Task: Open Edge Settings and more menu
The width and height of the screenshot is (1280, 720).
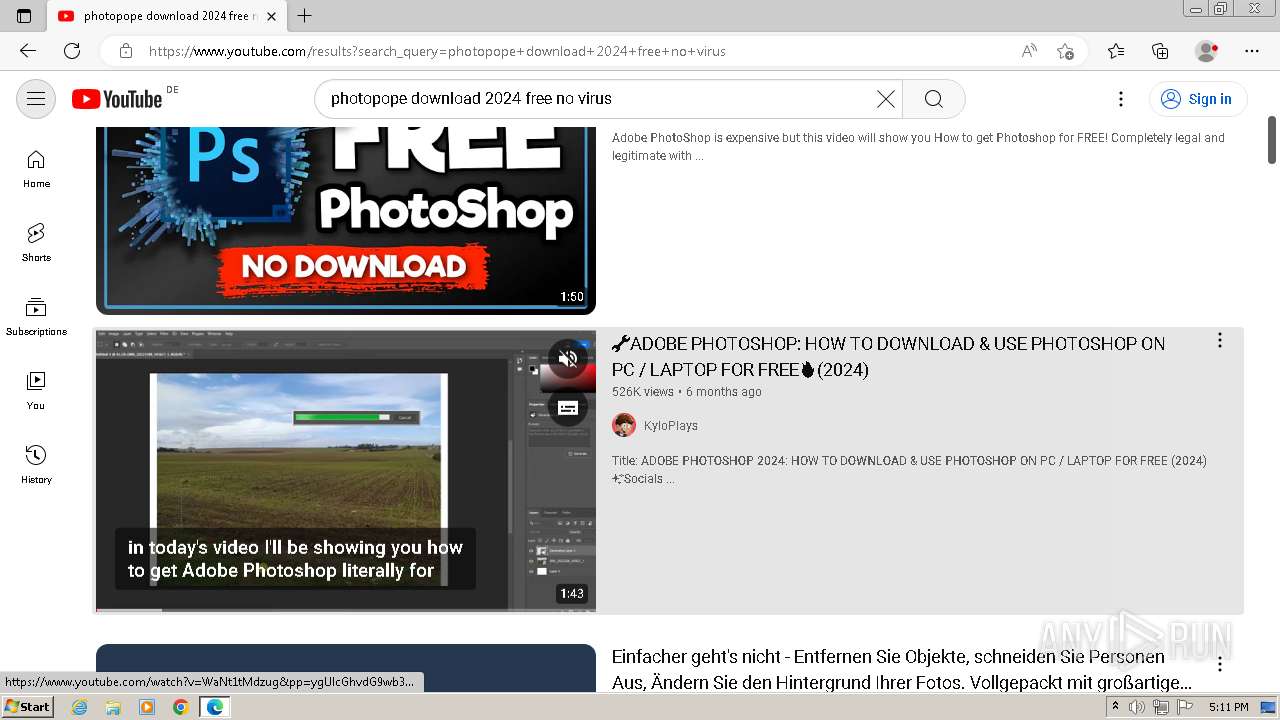Action: [1252, 51]
